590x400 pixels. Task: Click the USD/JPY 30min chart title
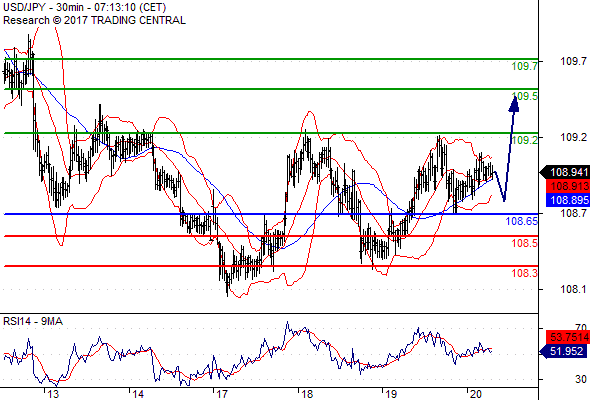85,7
